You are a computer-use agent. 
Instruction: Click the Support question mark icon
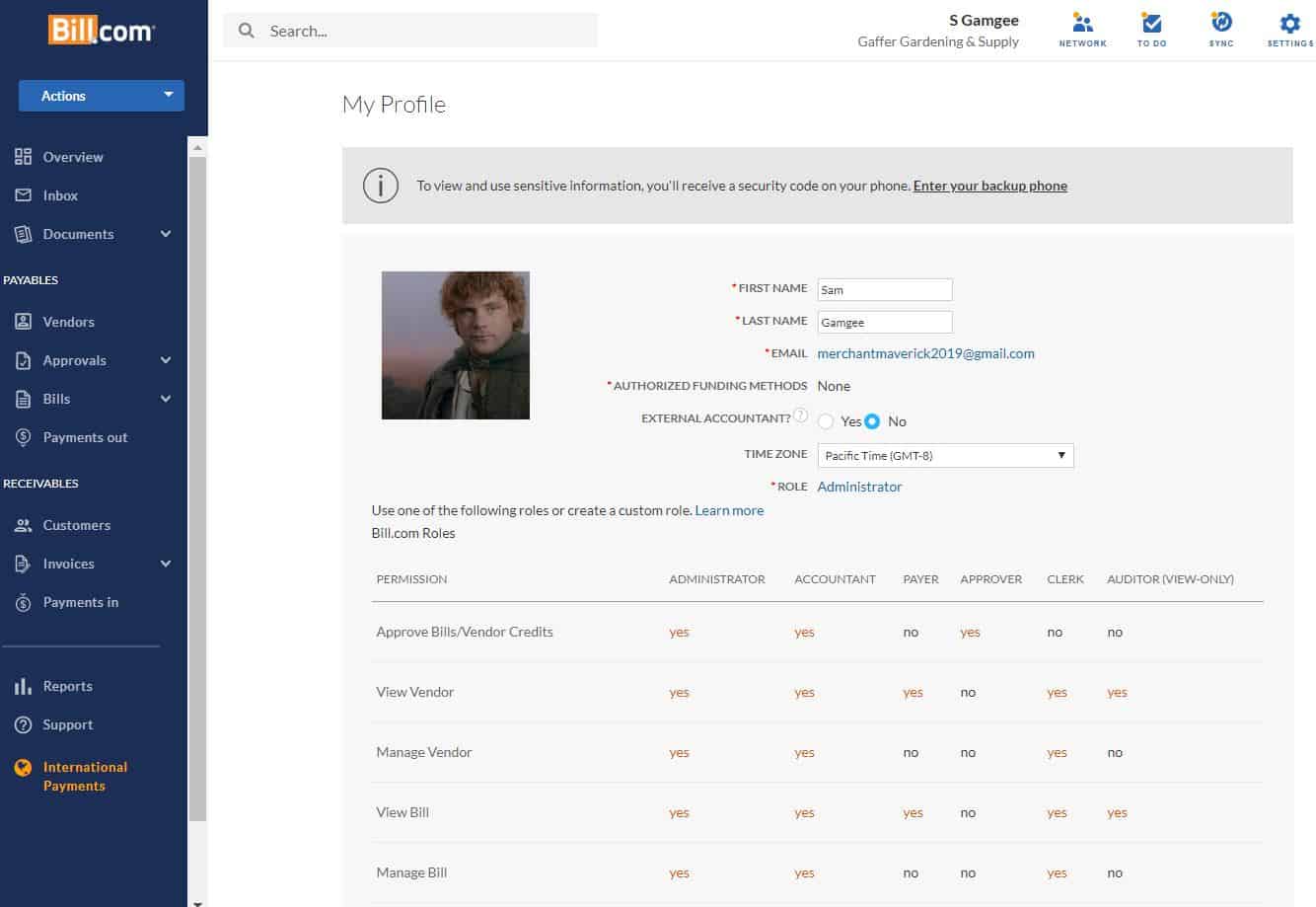click(x=23, y=724)
